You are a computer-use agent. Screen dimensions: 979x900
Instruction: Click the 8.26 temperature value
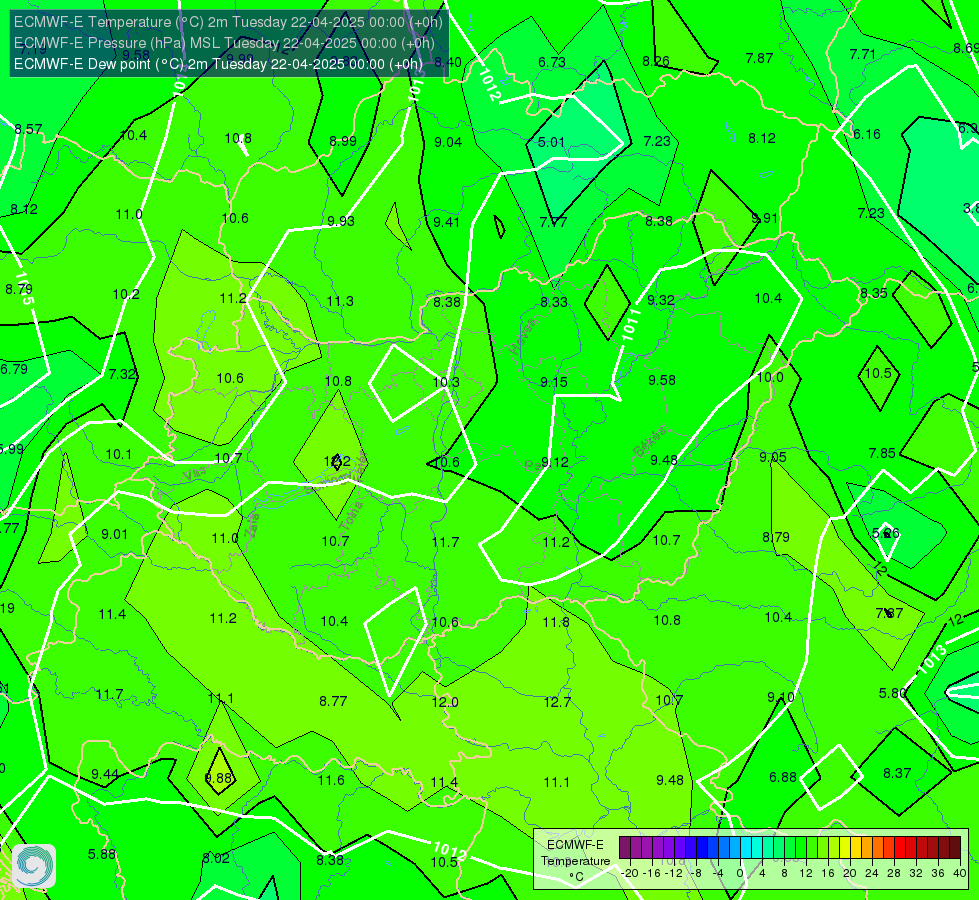[656, 61]
